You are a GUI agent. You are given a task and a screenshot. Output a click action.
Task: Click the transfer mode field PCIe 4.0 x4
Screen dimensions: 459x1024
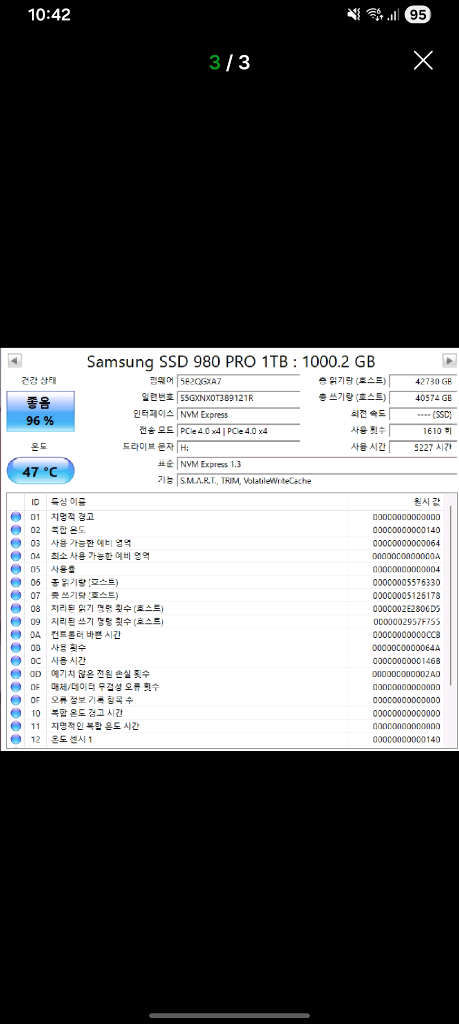pyautogui.click(x=238, y=431)
